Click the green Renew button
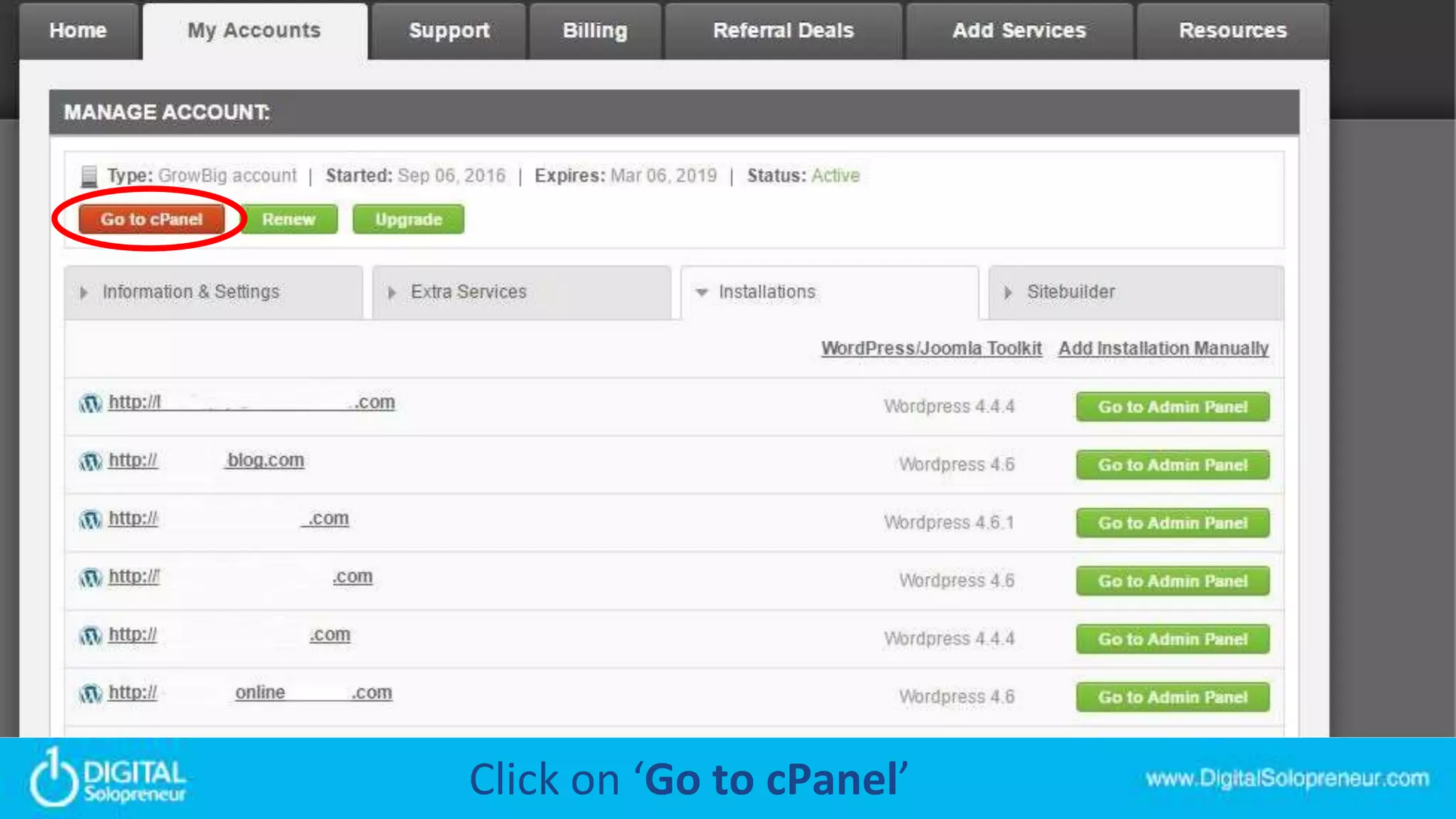Screen dimensions: 1456x819 [289, 219]
